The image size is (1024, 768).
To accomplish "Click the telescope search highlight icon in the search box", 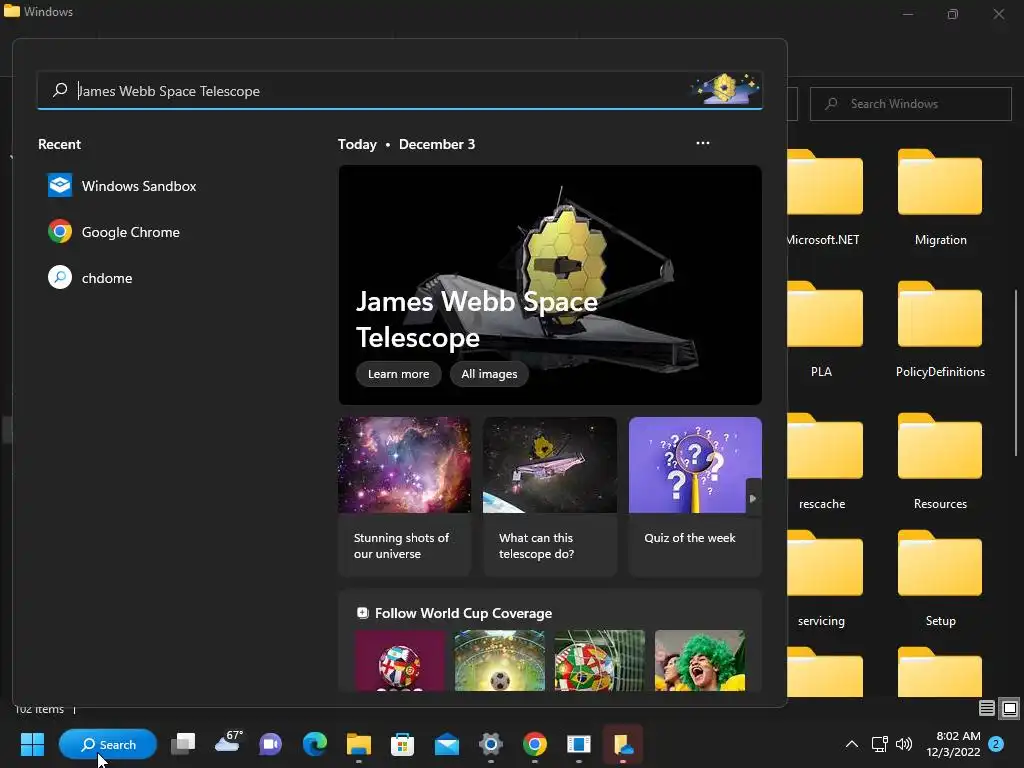I will [x=726, y=89].
